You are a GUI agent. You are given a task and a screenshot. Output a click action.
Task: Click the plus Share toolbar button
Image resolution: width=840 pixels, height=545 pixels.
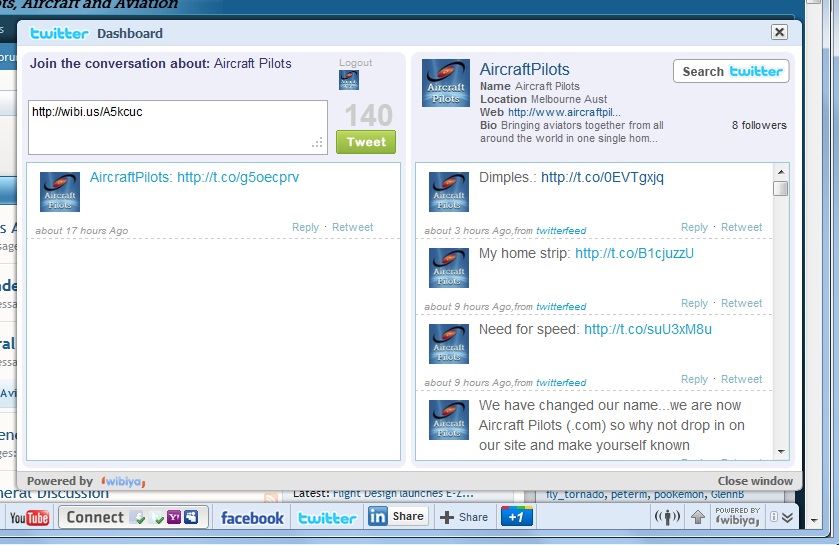[x=463, y=517]
